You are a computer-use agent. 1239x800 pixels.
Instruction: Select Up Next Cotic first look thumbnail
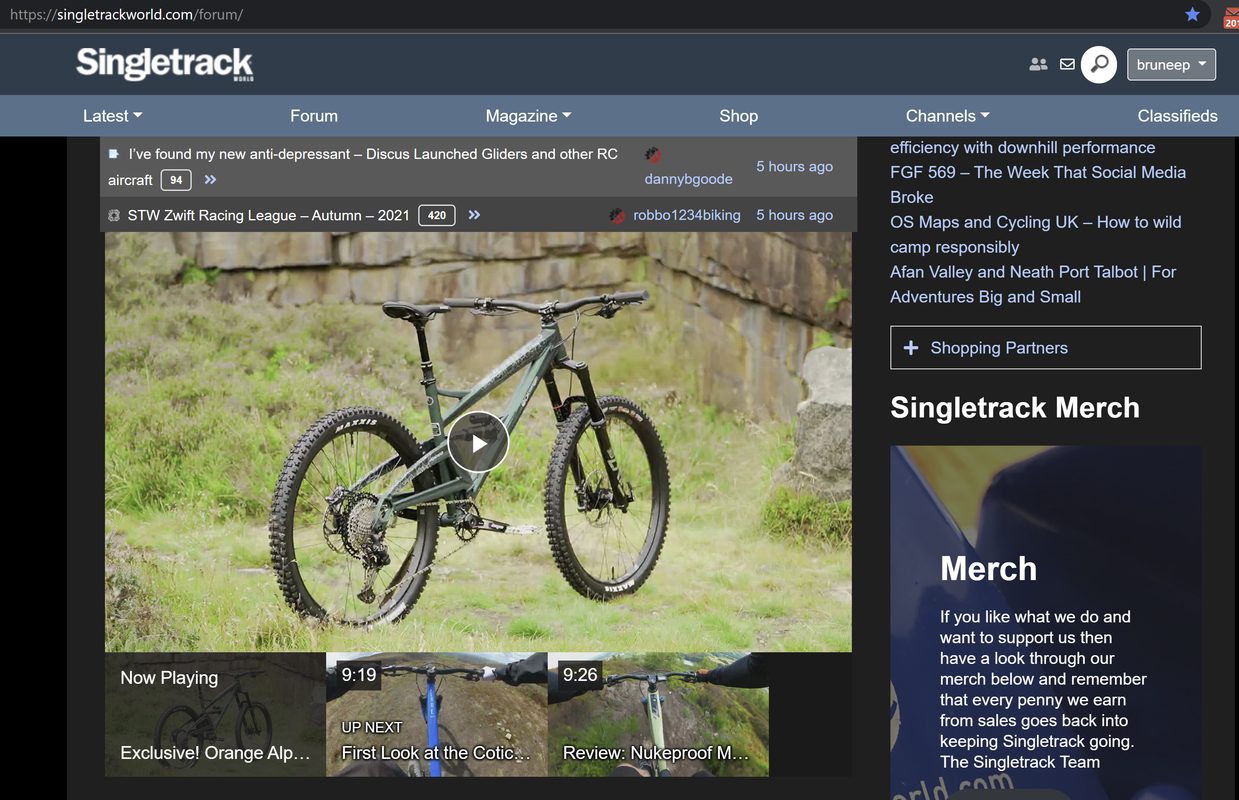437,714
